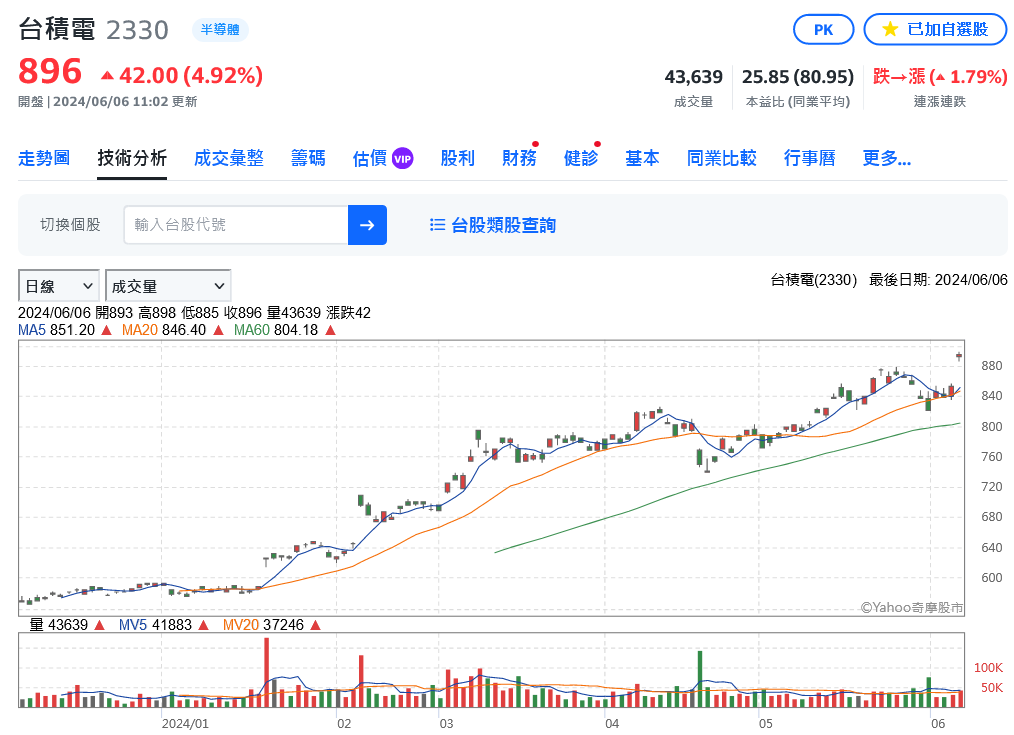Image resolution: width=1014 pixels, height=735 pixels.
Task: View the 基本 tab
Action: click(x=642, y=158)
